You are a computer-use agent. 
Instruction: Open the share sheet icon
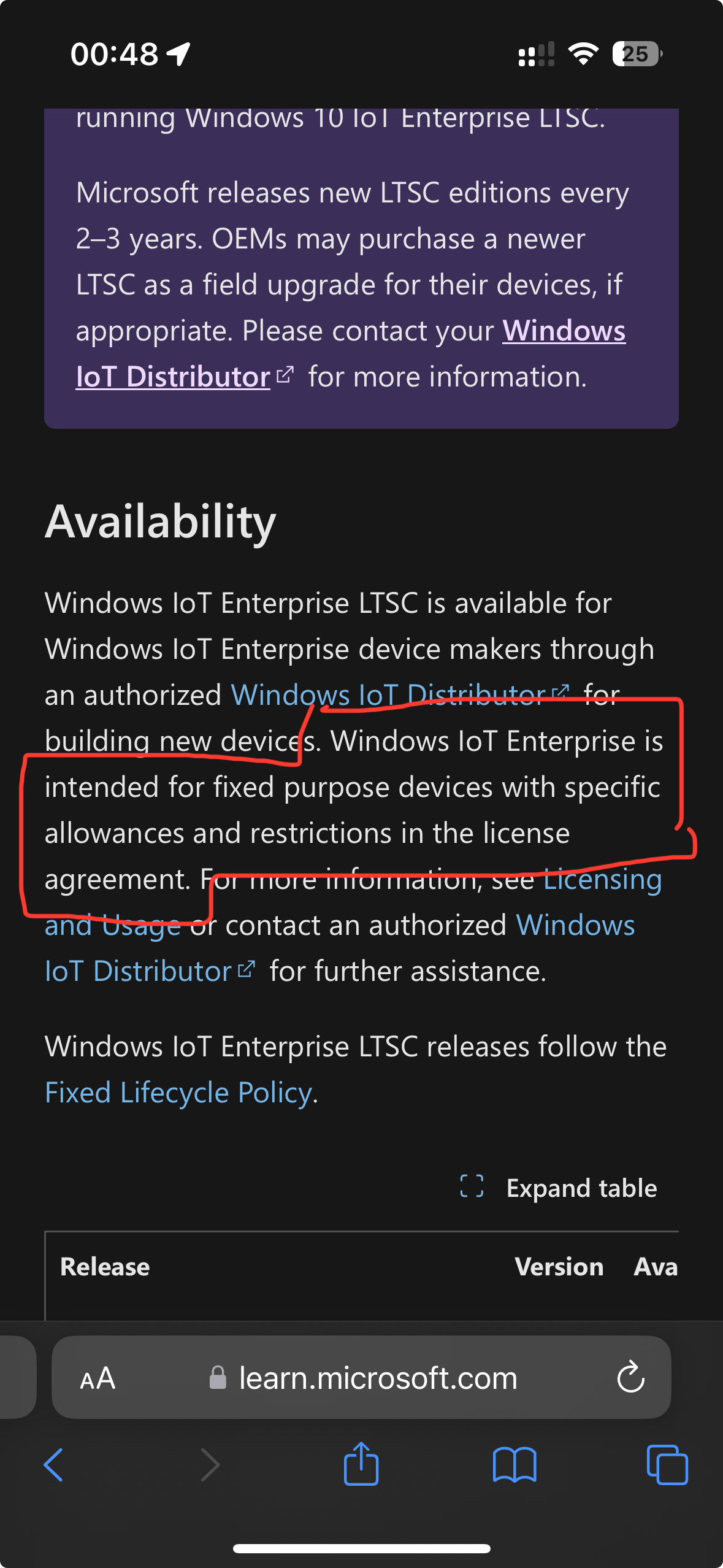361,1464
